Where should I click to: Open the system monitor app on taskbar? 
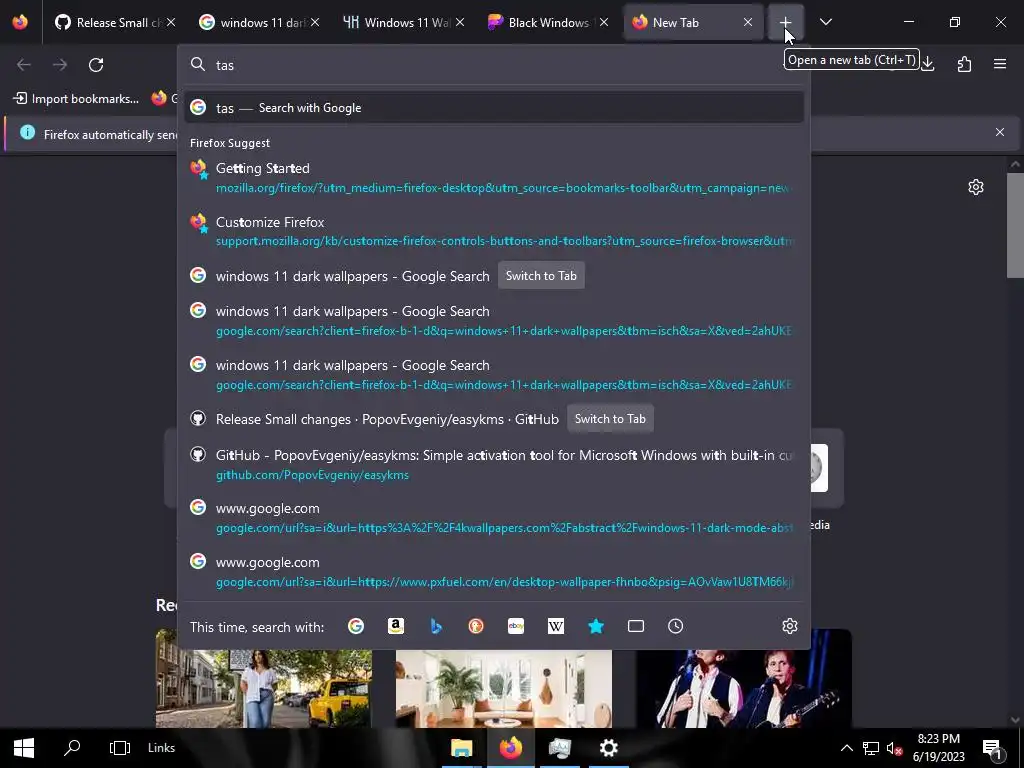tap(560, 748)
